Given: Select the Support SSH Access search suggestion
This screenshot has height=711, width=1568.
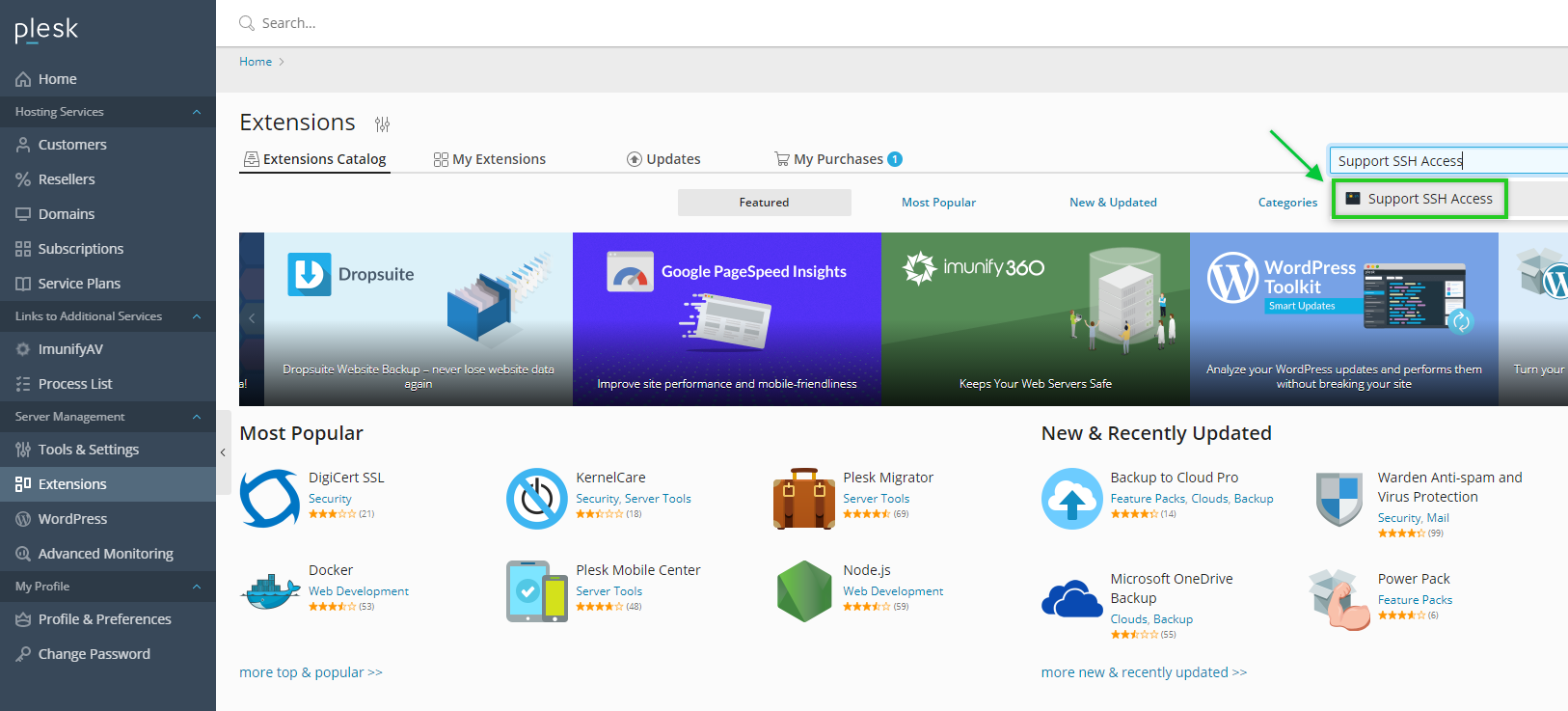Looking at the screenshot, I should [x=1419, y=199].
